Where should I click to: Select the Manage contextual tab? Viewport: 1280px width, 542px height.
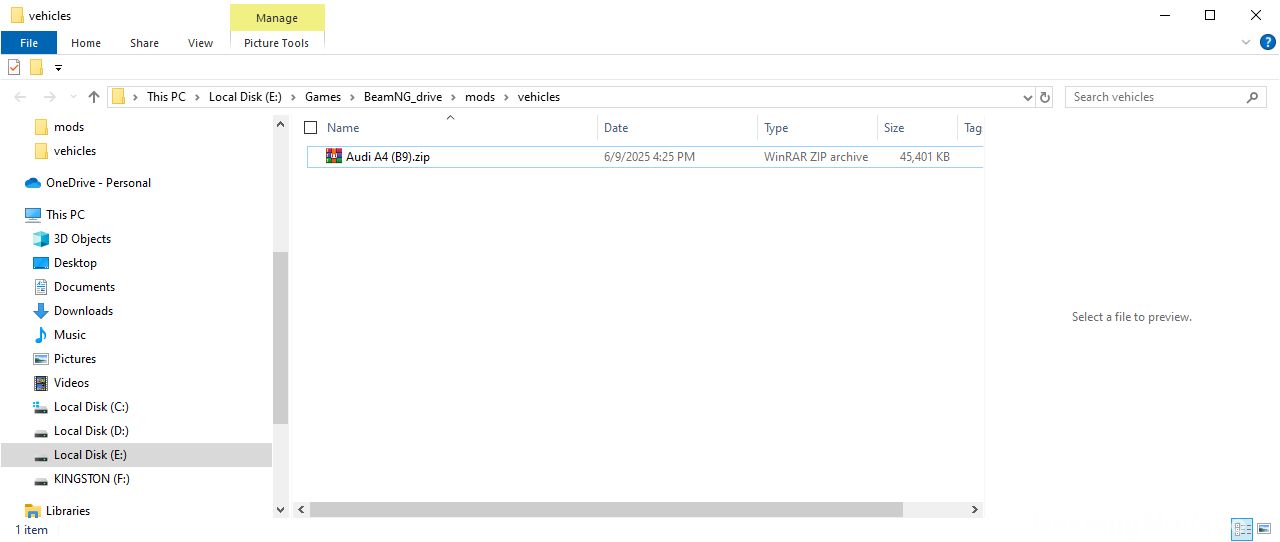[277, 18]
